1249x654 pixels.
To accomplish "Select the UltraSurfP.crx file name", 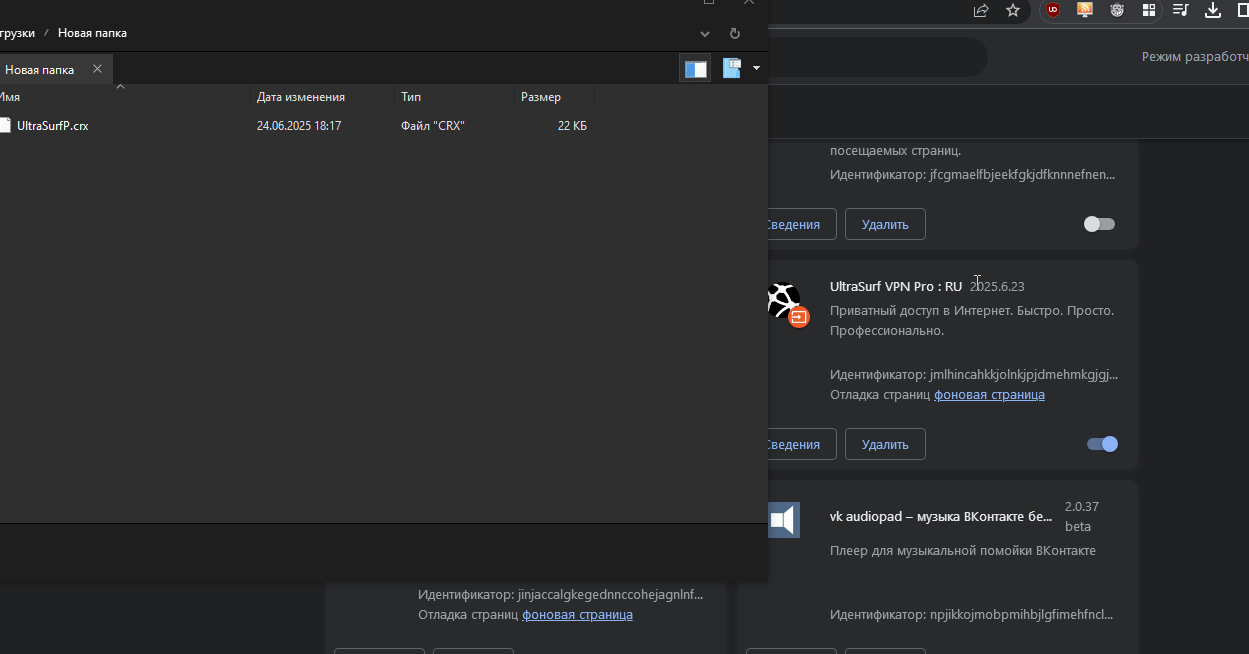I will click(52, 126).
